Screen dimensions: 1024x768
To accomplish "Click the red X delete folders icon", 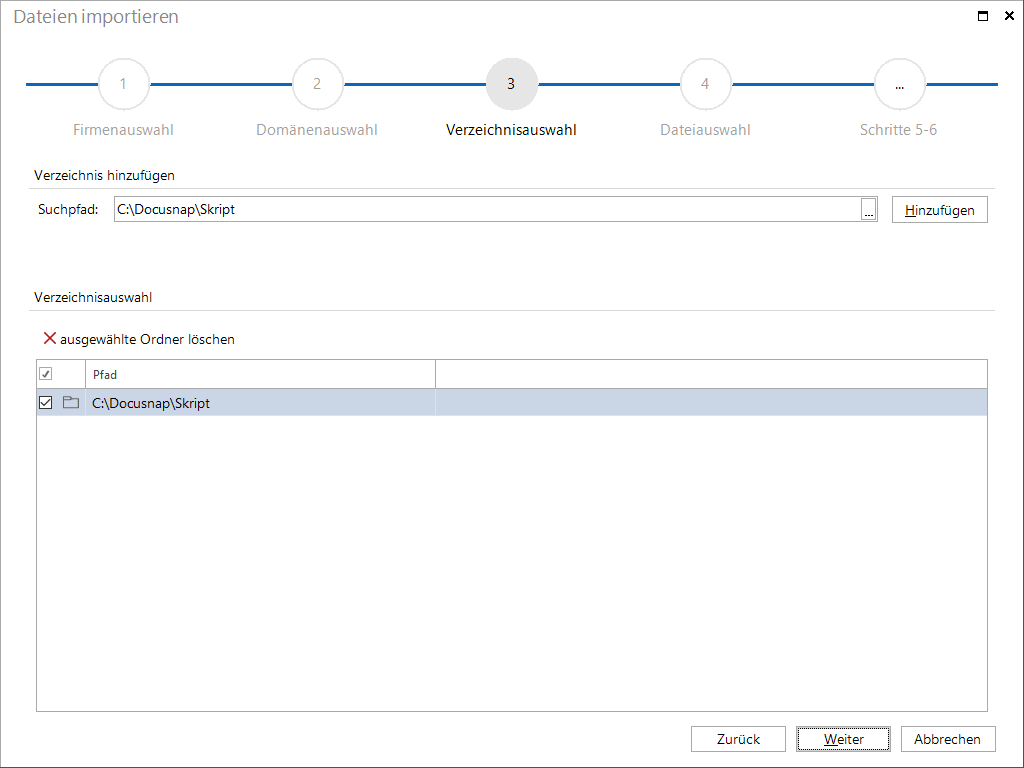I will pos(50,338).
